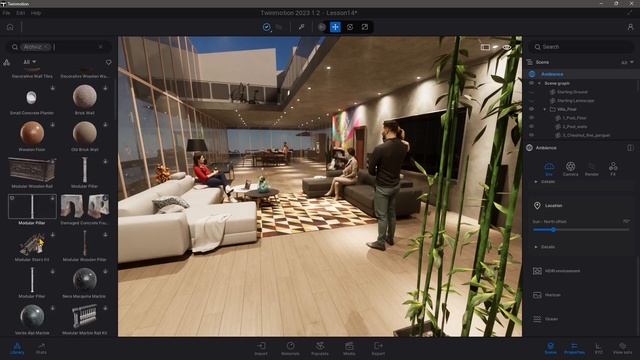
Task: Download the Brick Wall material
Action: (105, 88)
